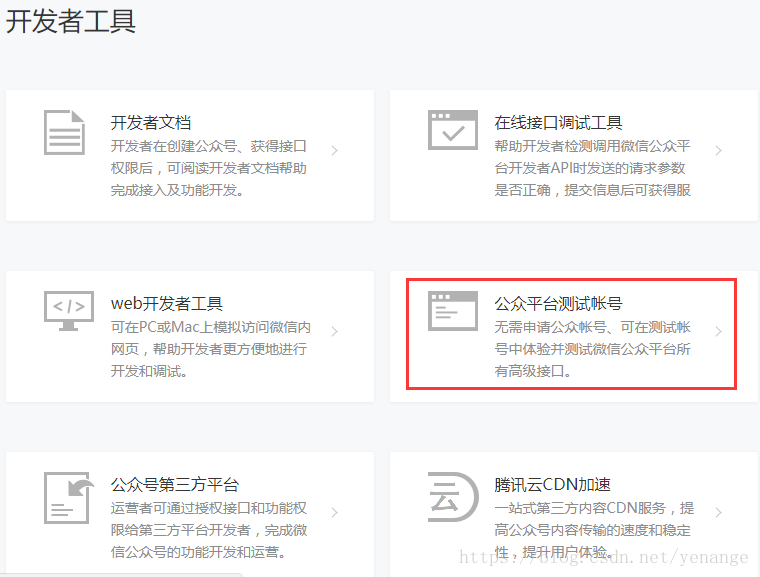Open the 公众平台测试帐号 card chevron arrow
The image size is (760, 577).
click(718, 331)
